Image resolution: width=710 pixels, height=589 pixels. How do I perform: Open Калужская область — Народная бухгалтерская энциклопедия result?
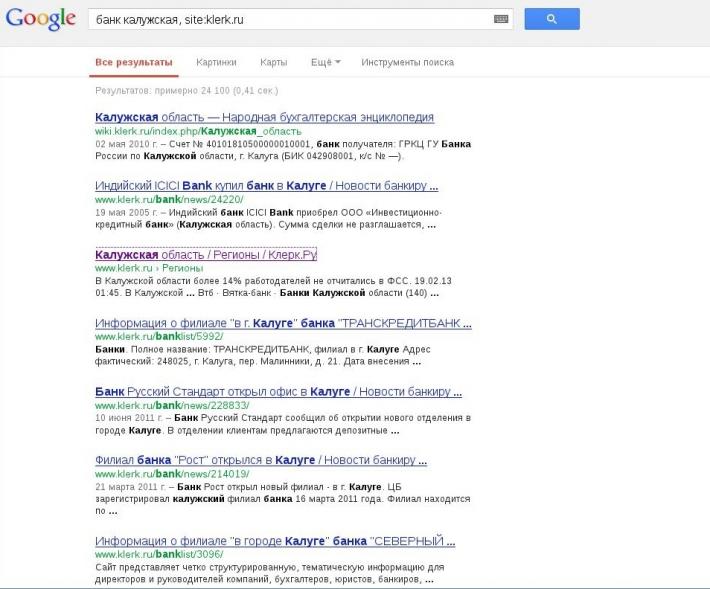click(264, 117)
